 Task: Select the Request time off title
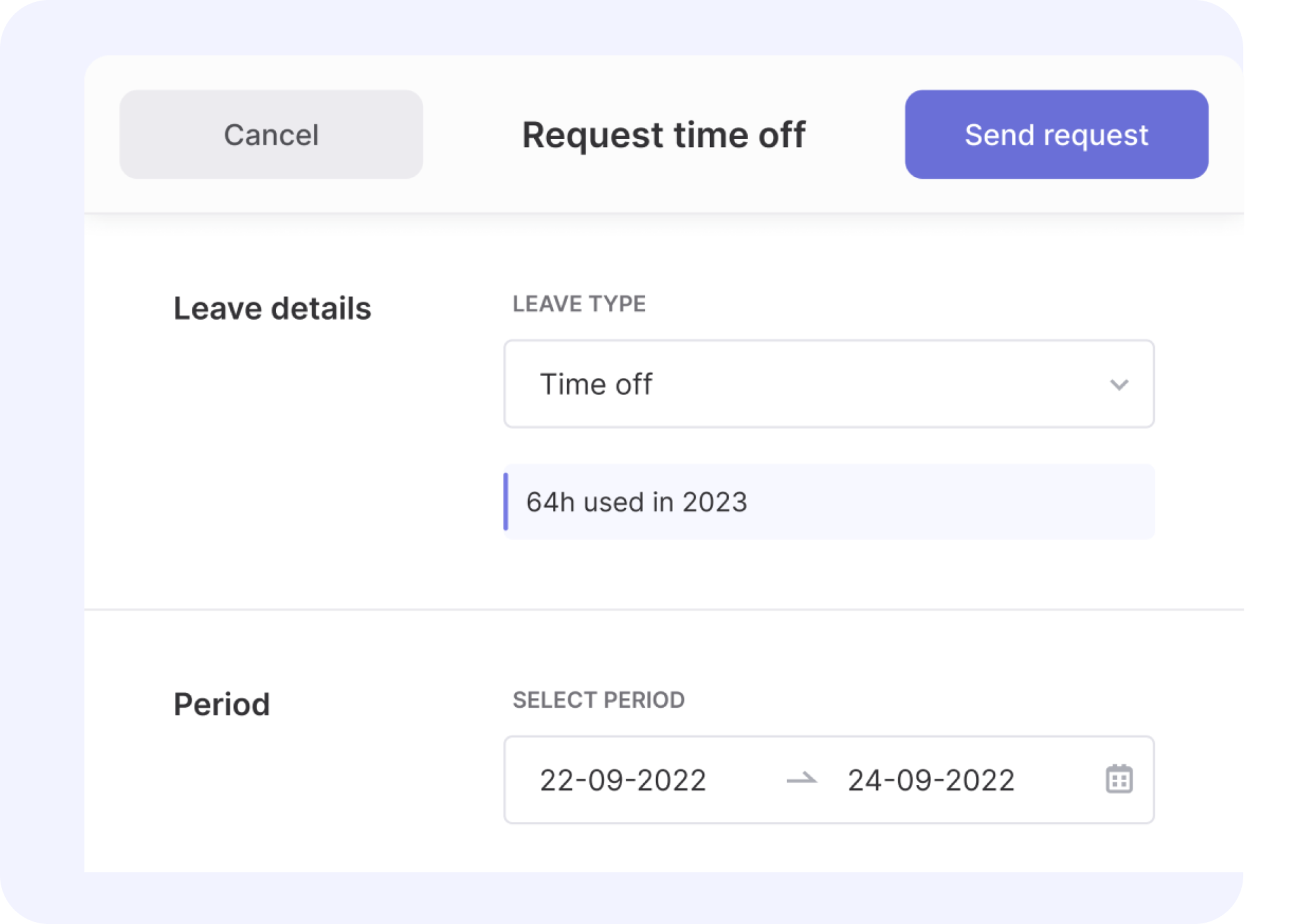[x=663, y=134]
